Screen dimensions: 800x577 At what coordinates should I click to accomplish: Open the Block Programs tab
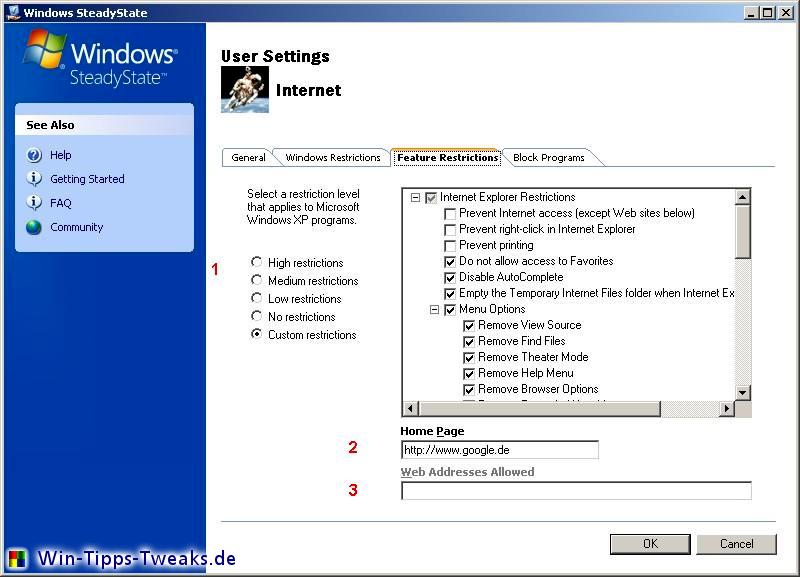pyautogui.click(x=549, y=158)
